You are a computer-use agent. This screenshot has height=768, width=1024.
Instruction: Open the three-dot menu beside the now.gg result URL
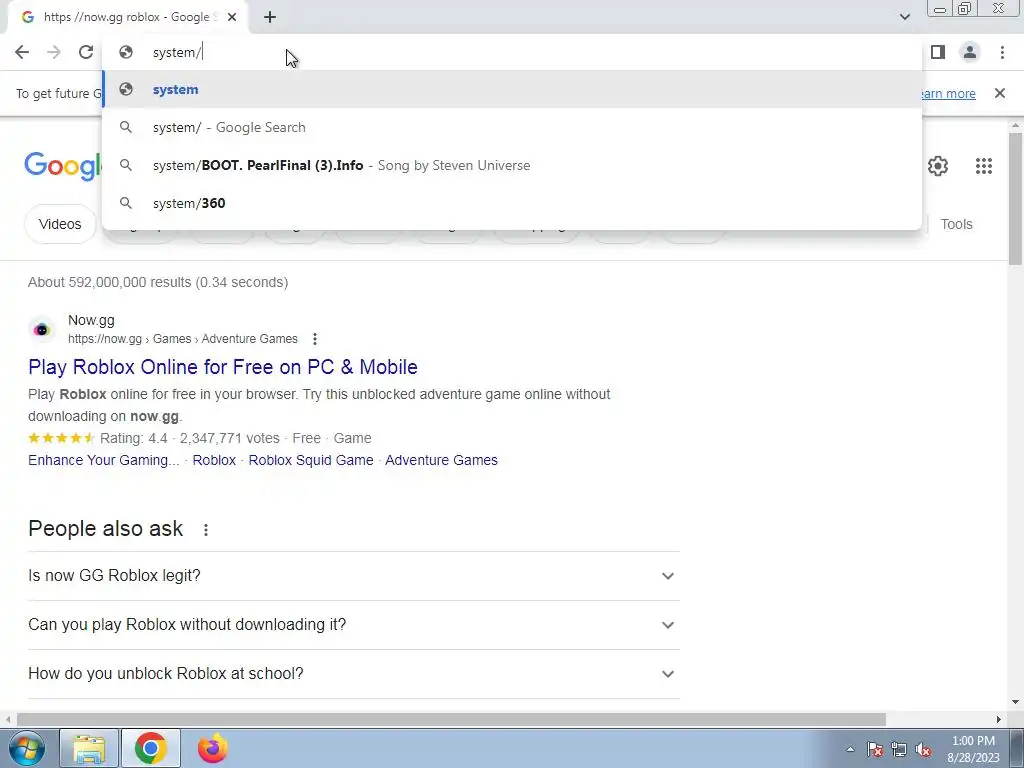[x=315, y=339]
